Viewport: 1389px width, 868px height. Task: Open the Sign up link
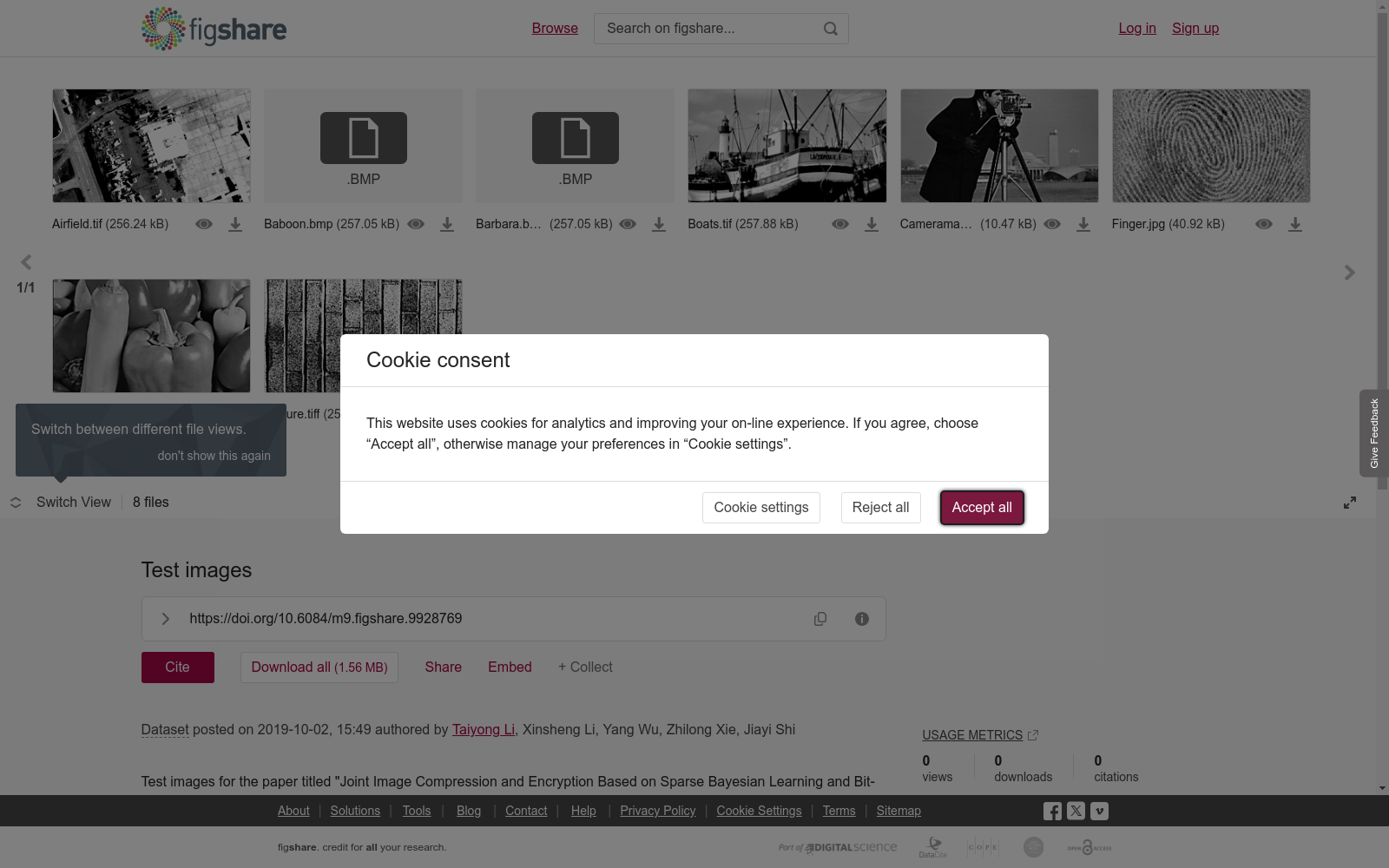[1195, 28]
